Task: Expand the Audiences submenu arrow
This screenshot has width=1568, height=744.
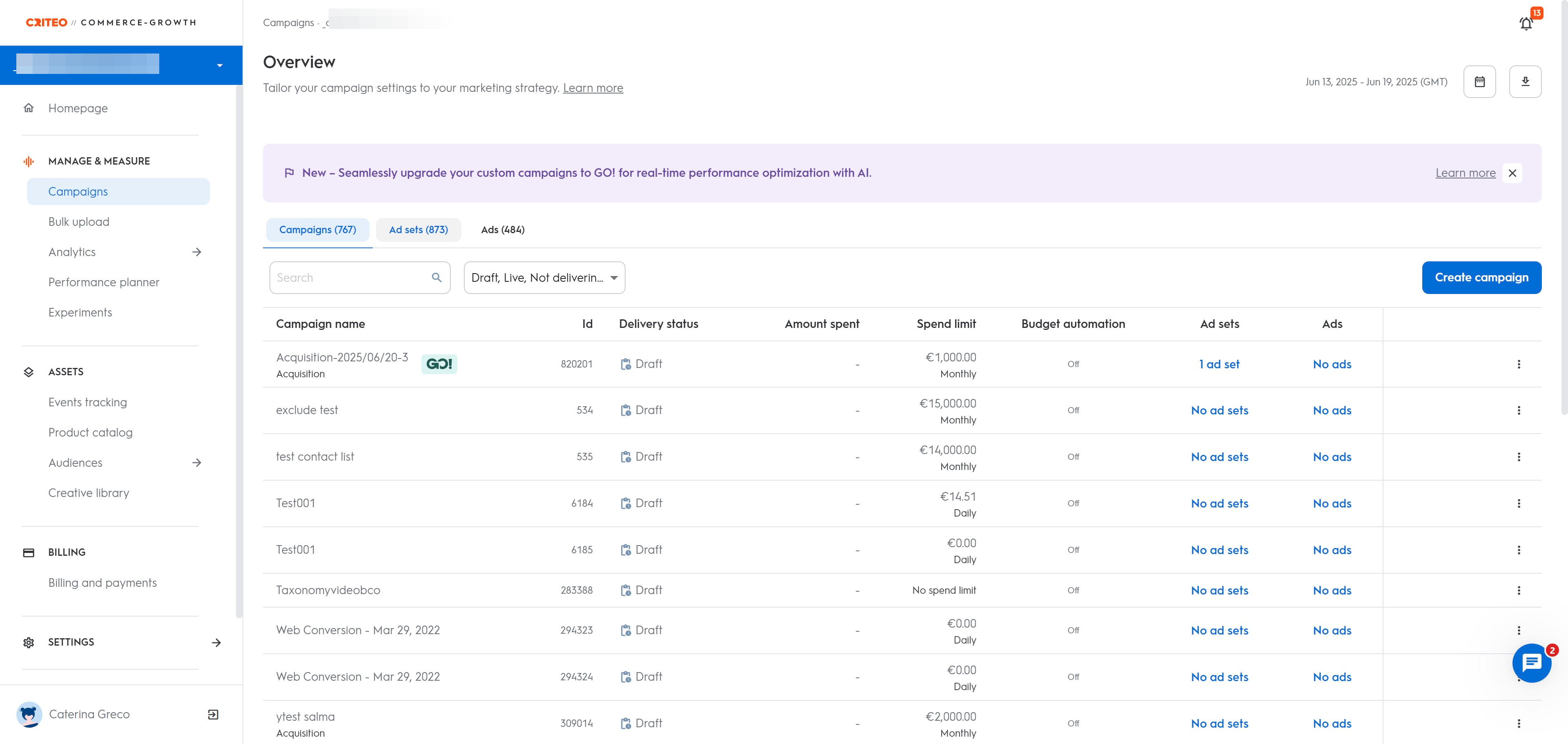Action: 196,463
